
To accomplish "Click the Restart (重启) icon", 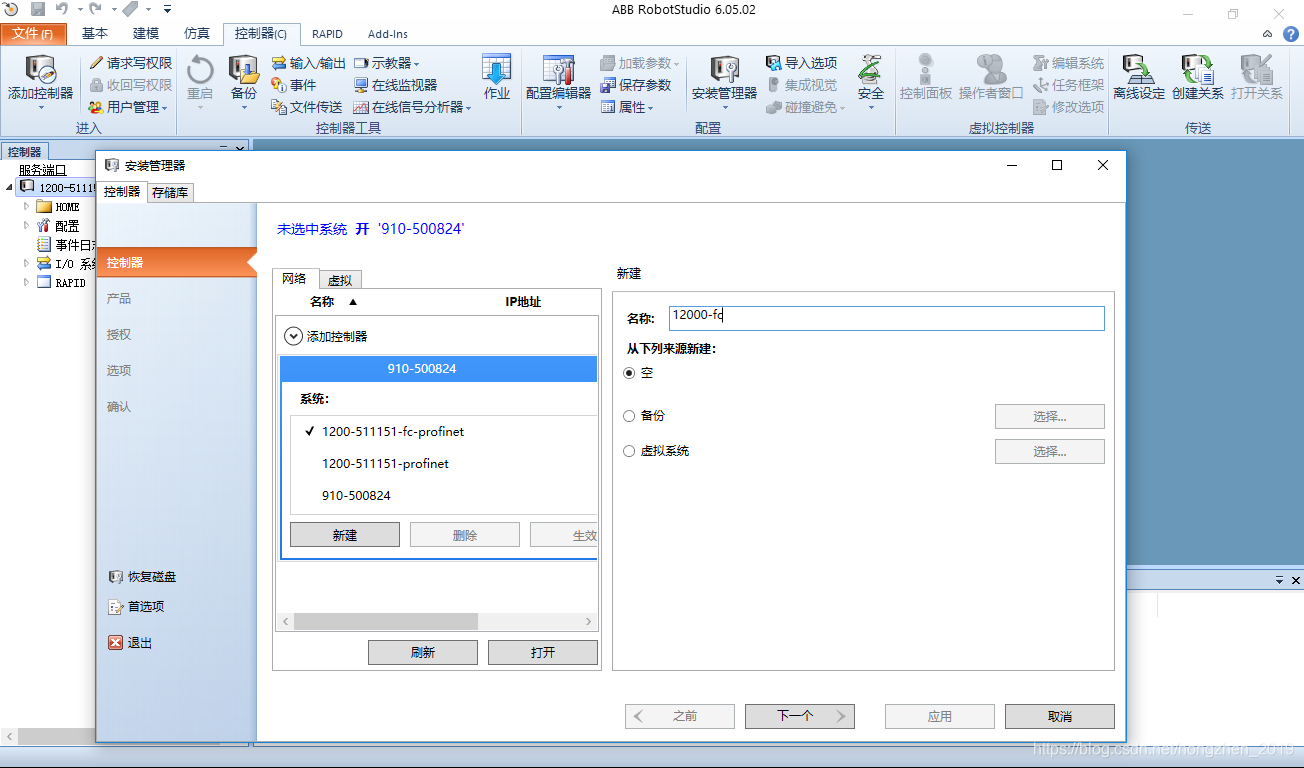I will (x=200, y=79).
